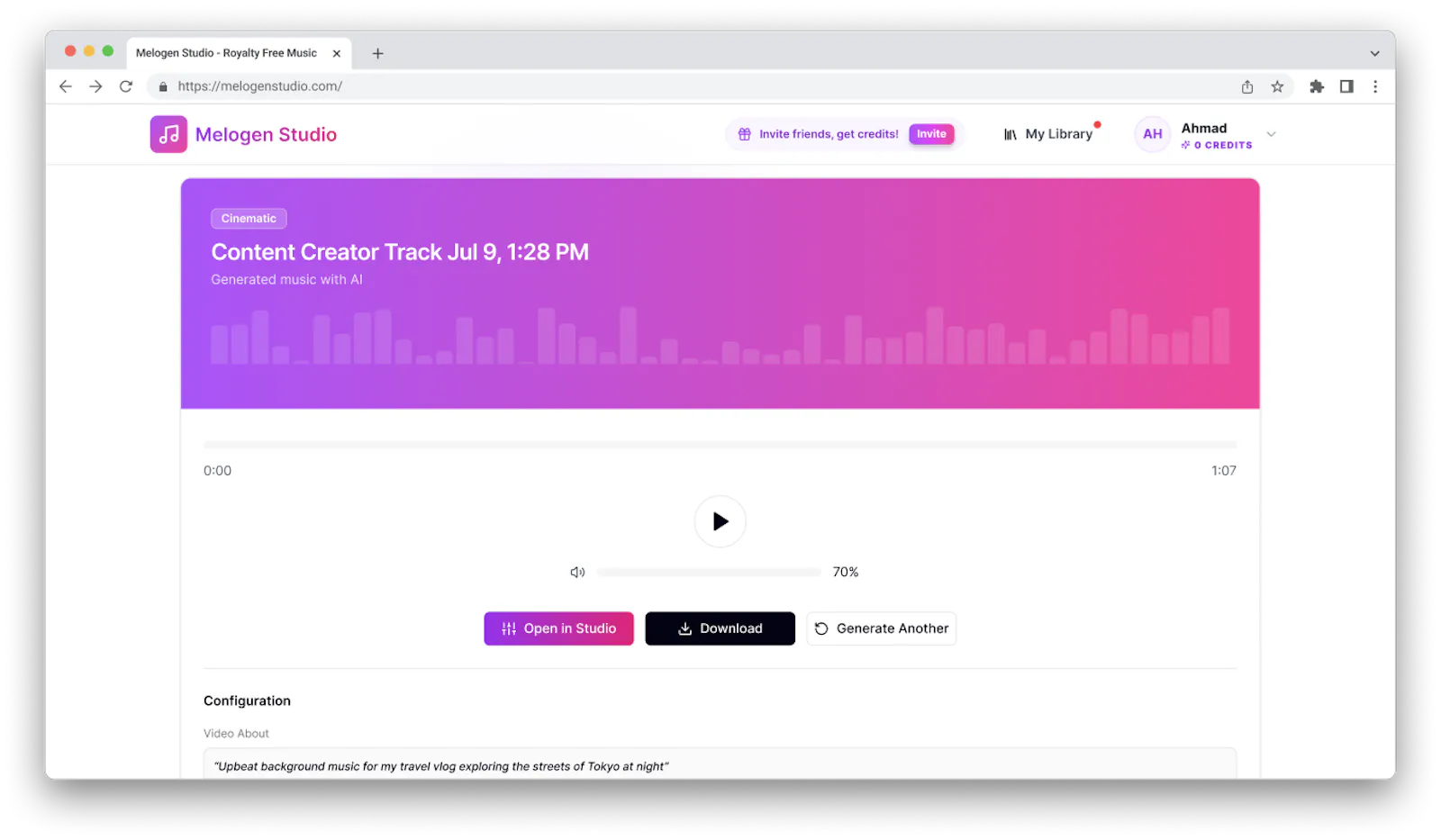Go back in browser history

tap(66, 86)
